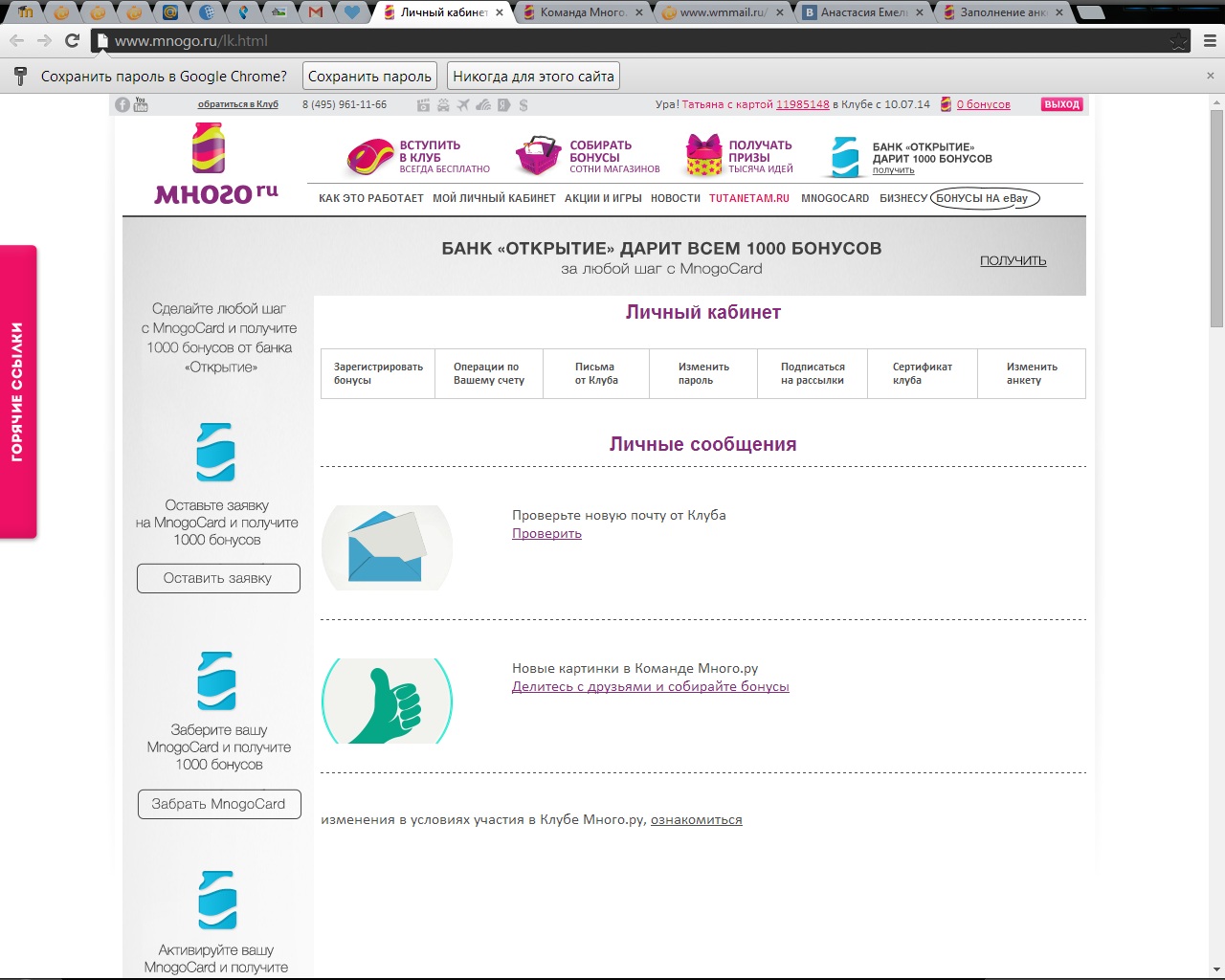Open the Facebook icon in the top bar

[122, 104]
